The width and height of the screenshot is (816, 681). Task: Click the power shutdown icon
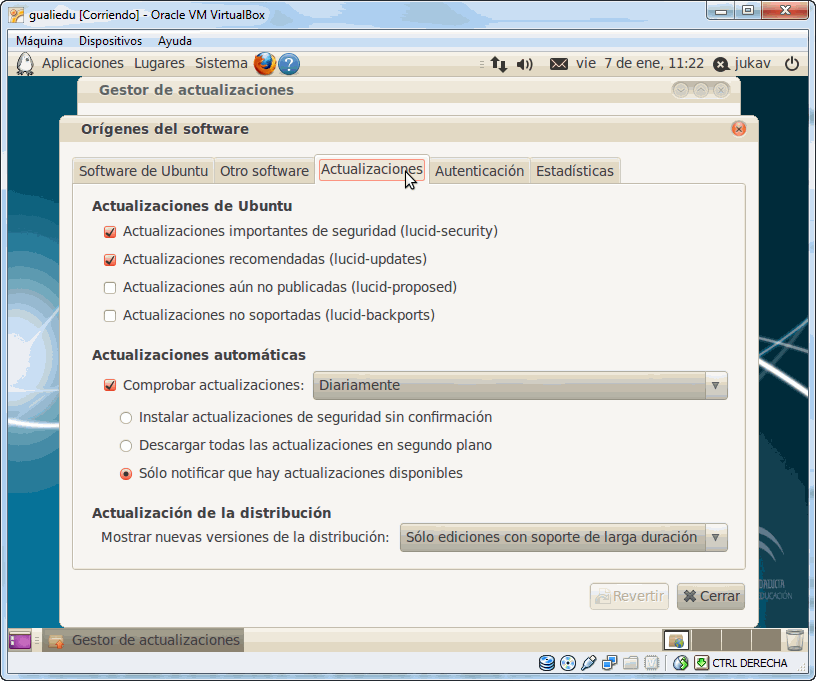point(792,64)
